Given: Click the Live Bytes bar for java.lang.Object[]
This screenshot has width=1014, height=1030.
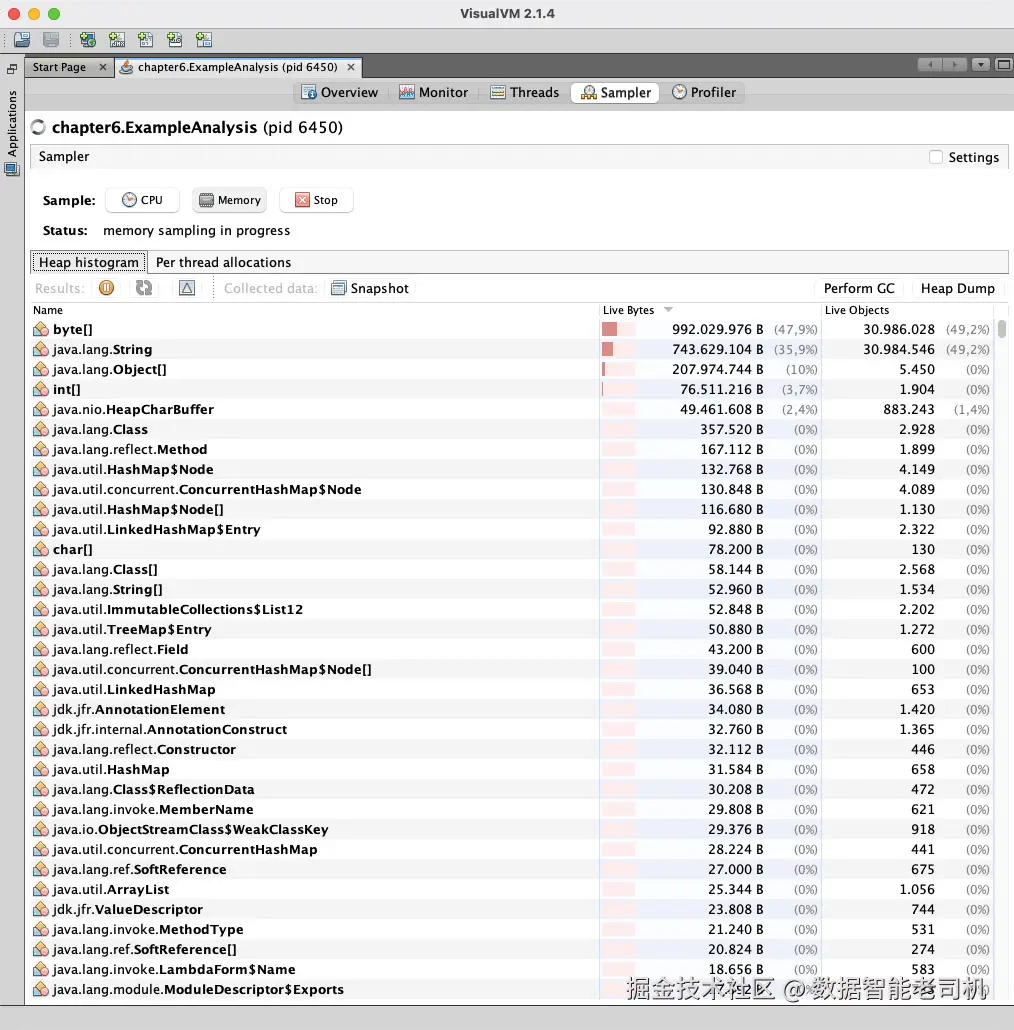Looking at the screenshot, I should [618, 369].
